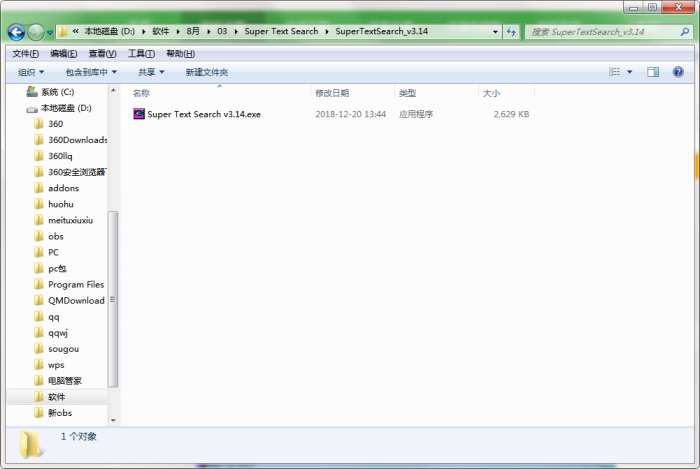This screenshot has width=700, height=469.
Task: Click the Super Text Search exe icon
Action: [139, 114]
